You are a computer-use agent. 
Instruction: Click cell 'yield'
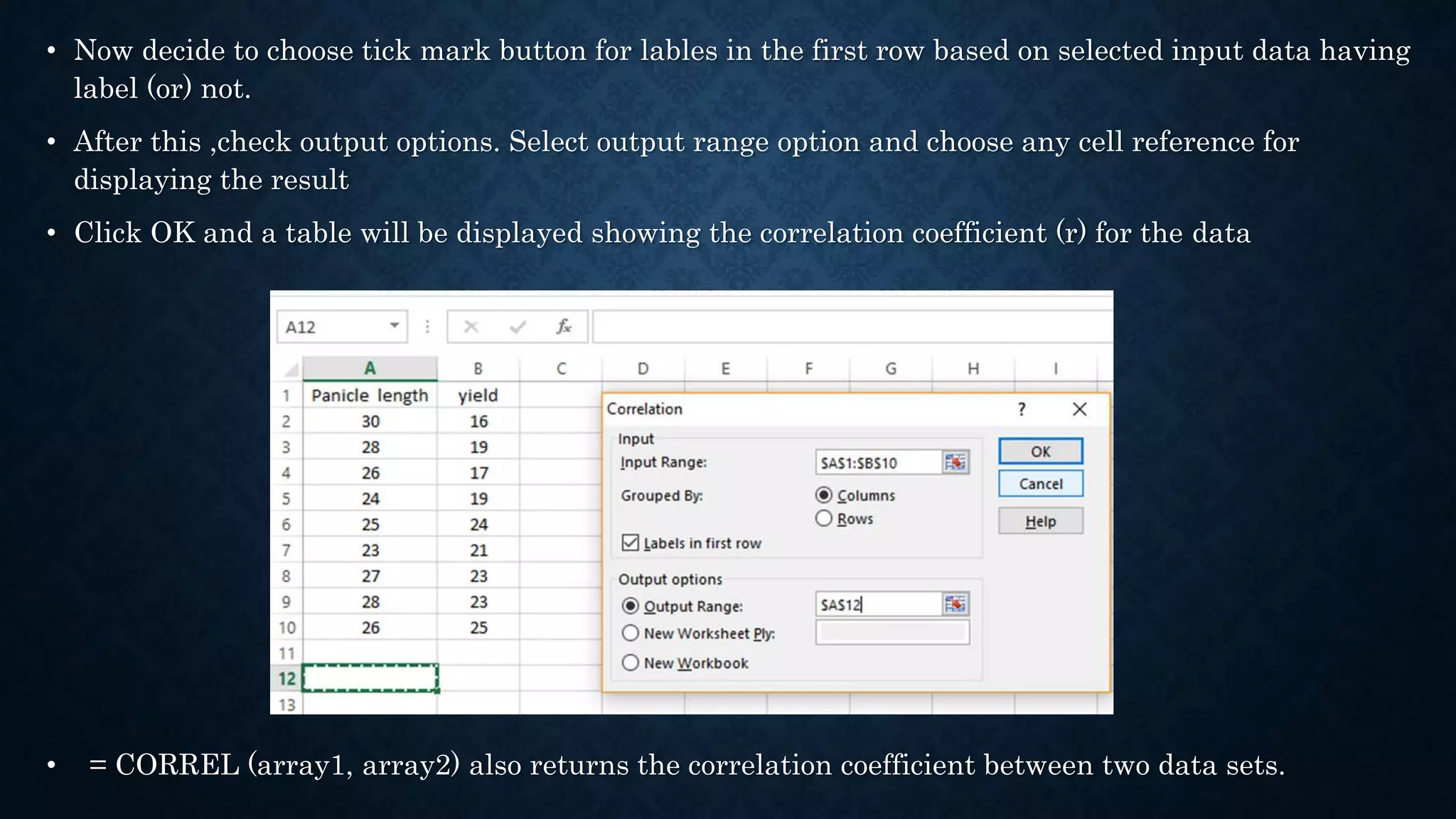(478, 395)
